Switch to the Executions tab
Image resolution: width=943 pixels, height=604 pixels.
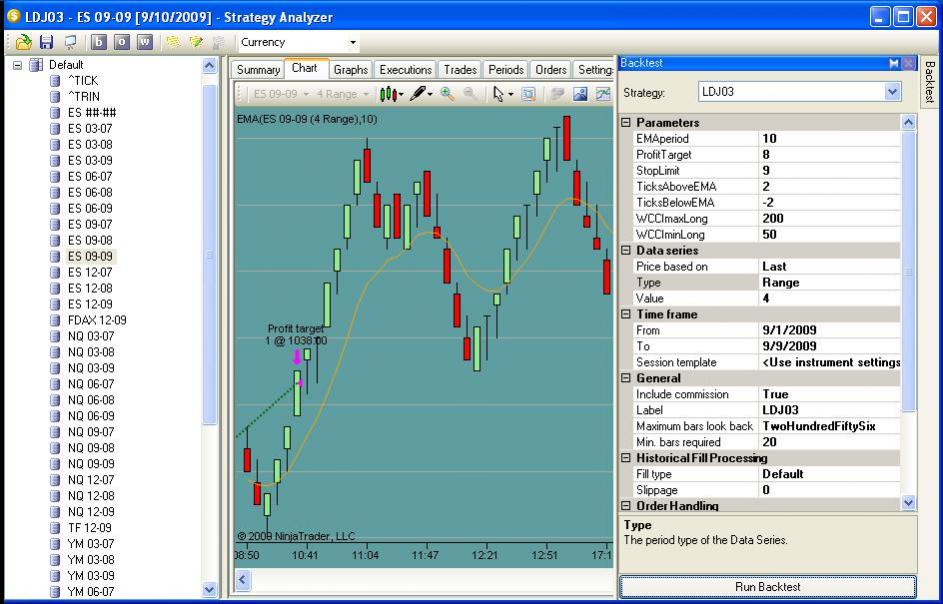coord(405,70)
